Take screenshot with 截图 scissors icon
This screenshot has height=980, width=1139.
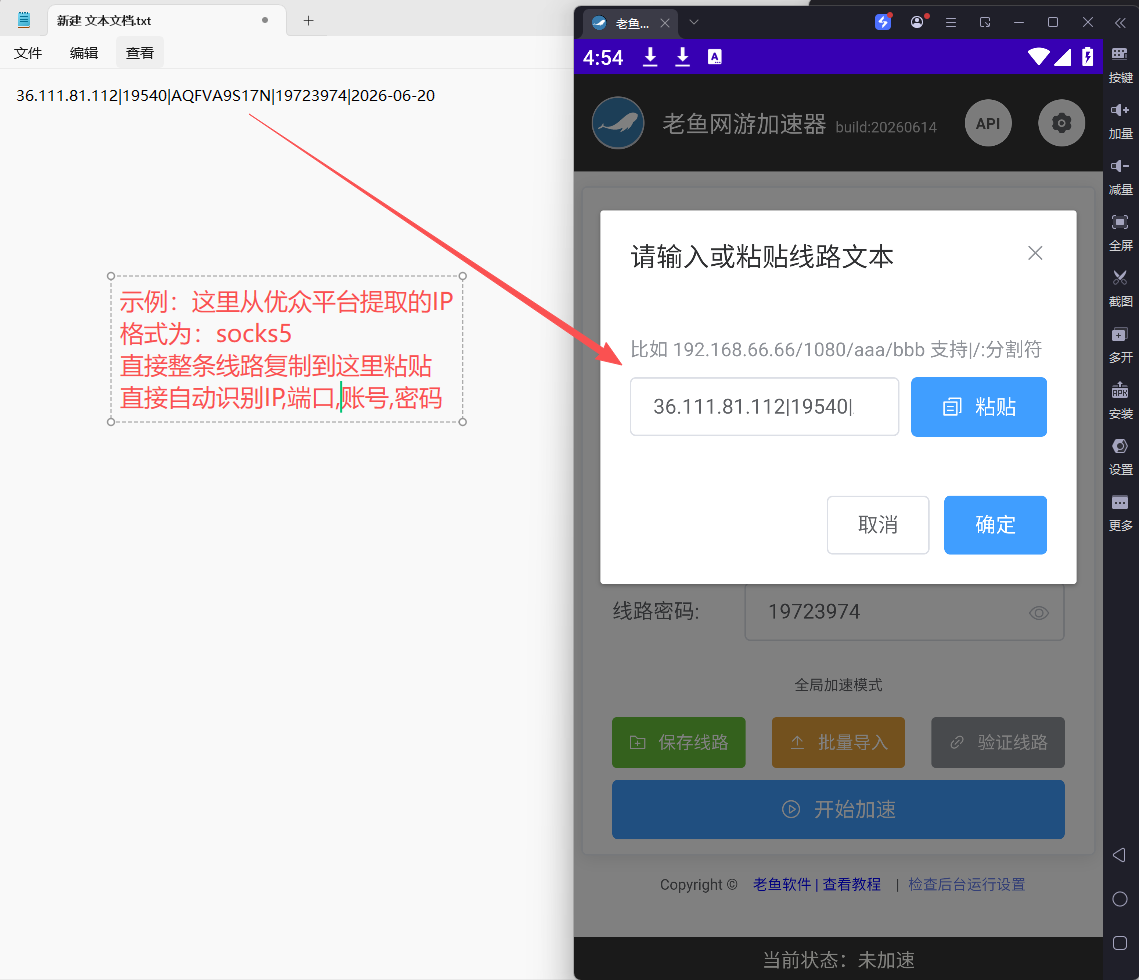[x=1120, y=288]
